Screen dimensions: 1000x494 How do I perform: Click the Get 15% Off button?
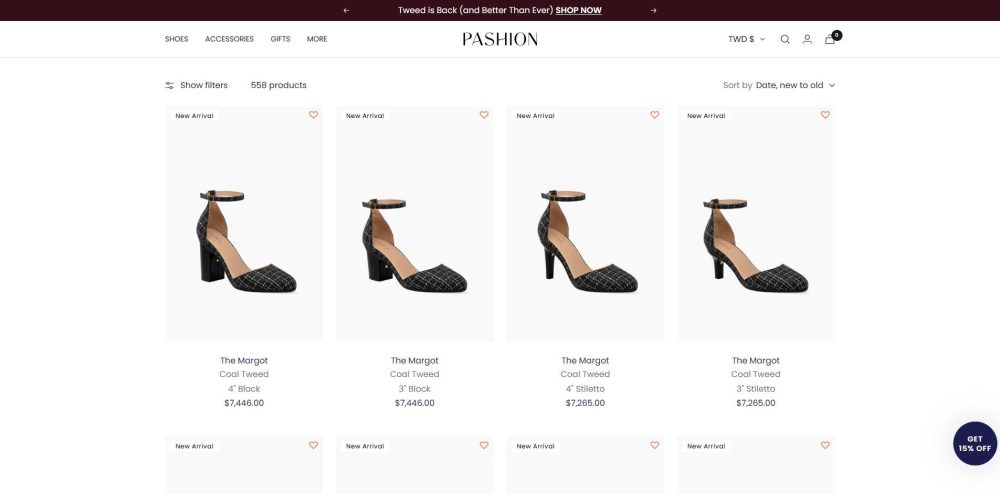[x=975, y=444]
